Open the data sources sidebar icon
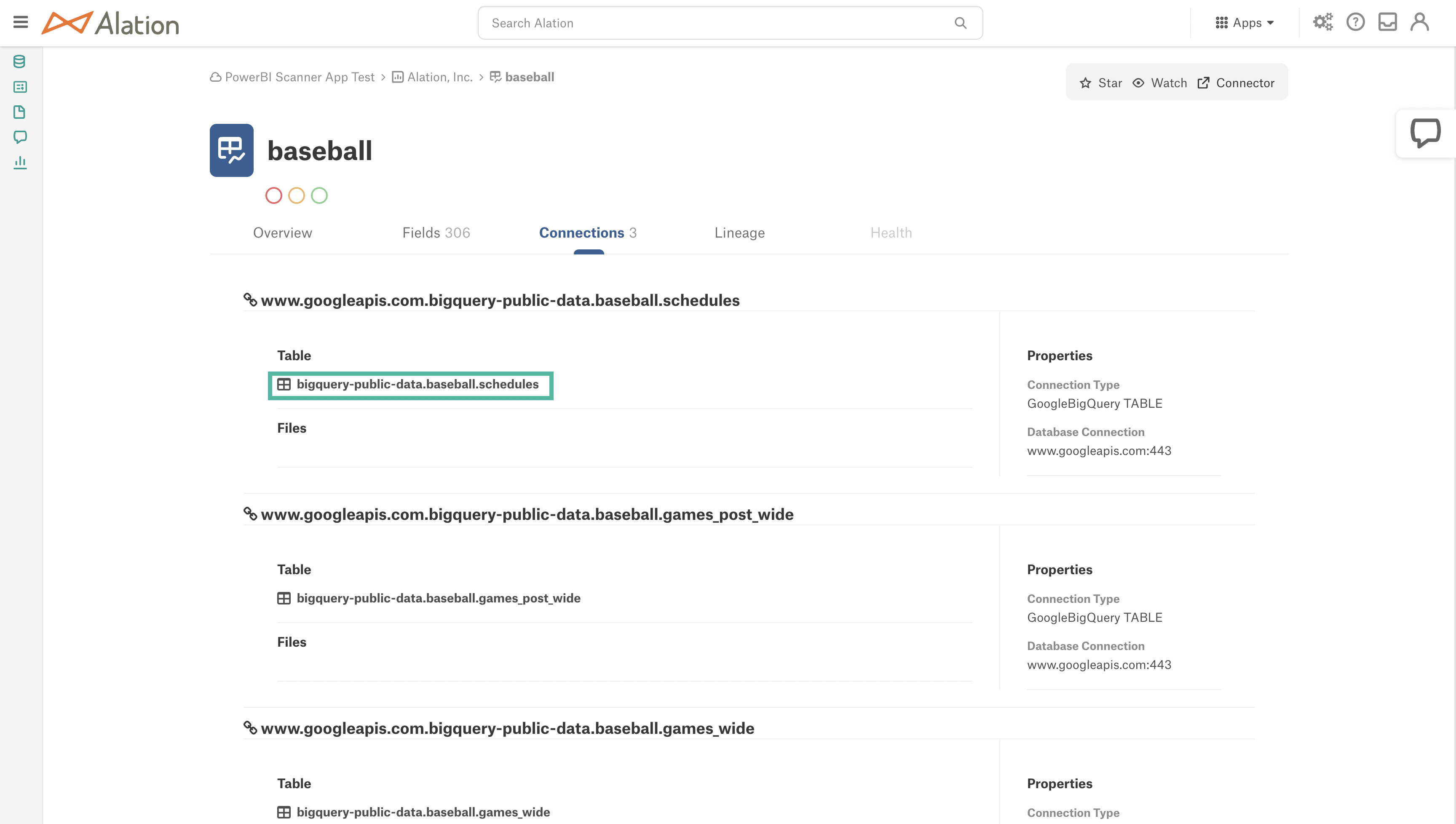1456x824 pixels. point(19,61)
